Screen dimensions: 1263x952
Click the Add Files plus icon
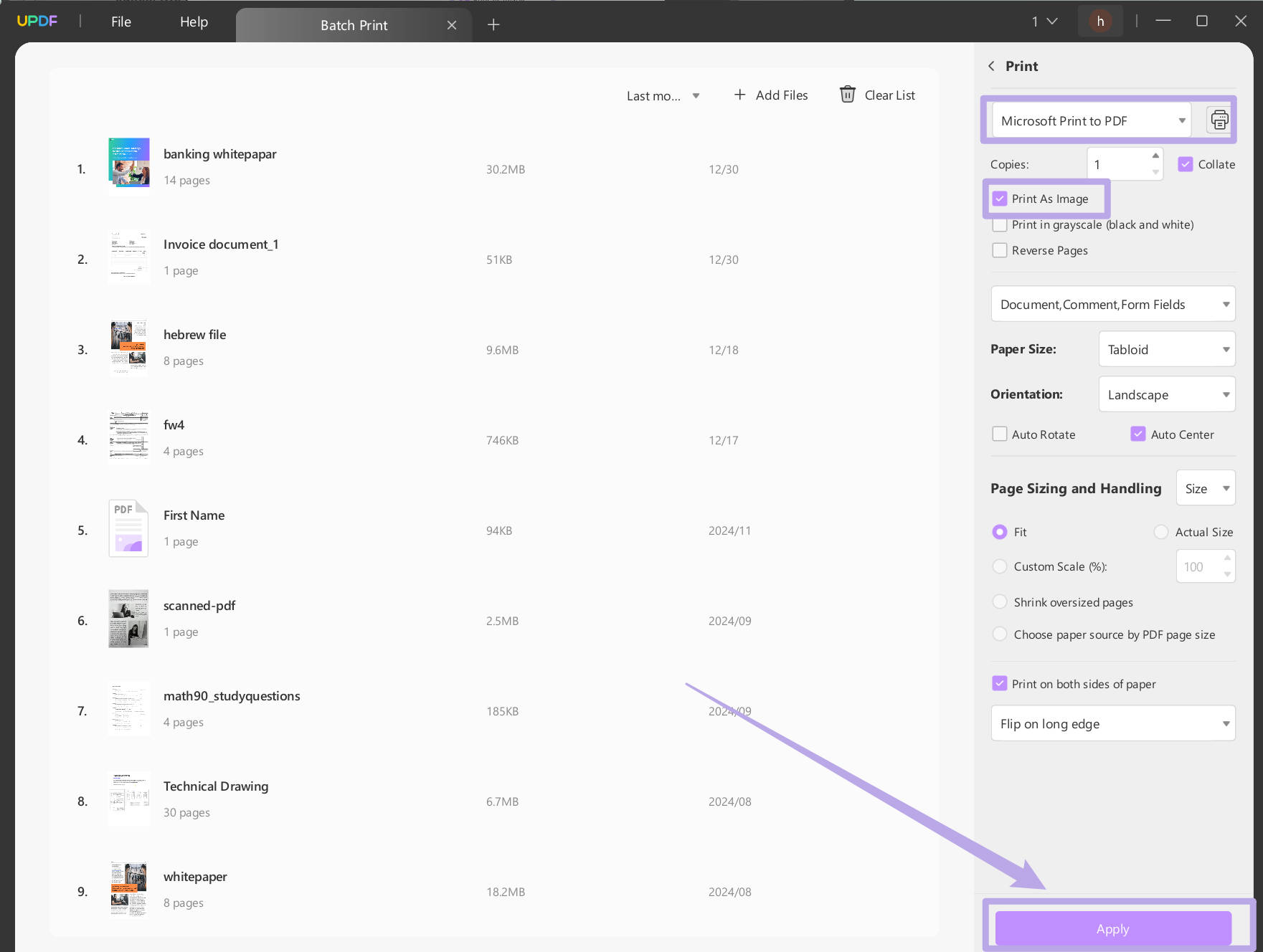pyautogui.click(x=739, y=95)
